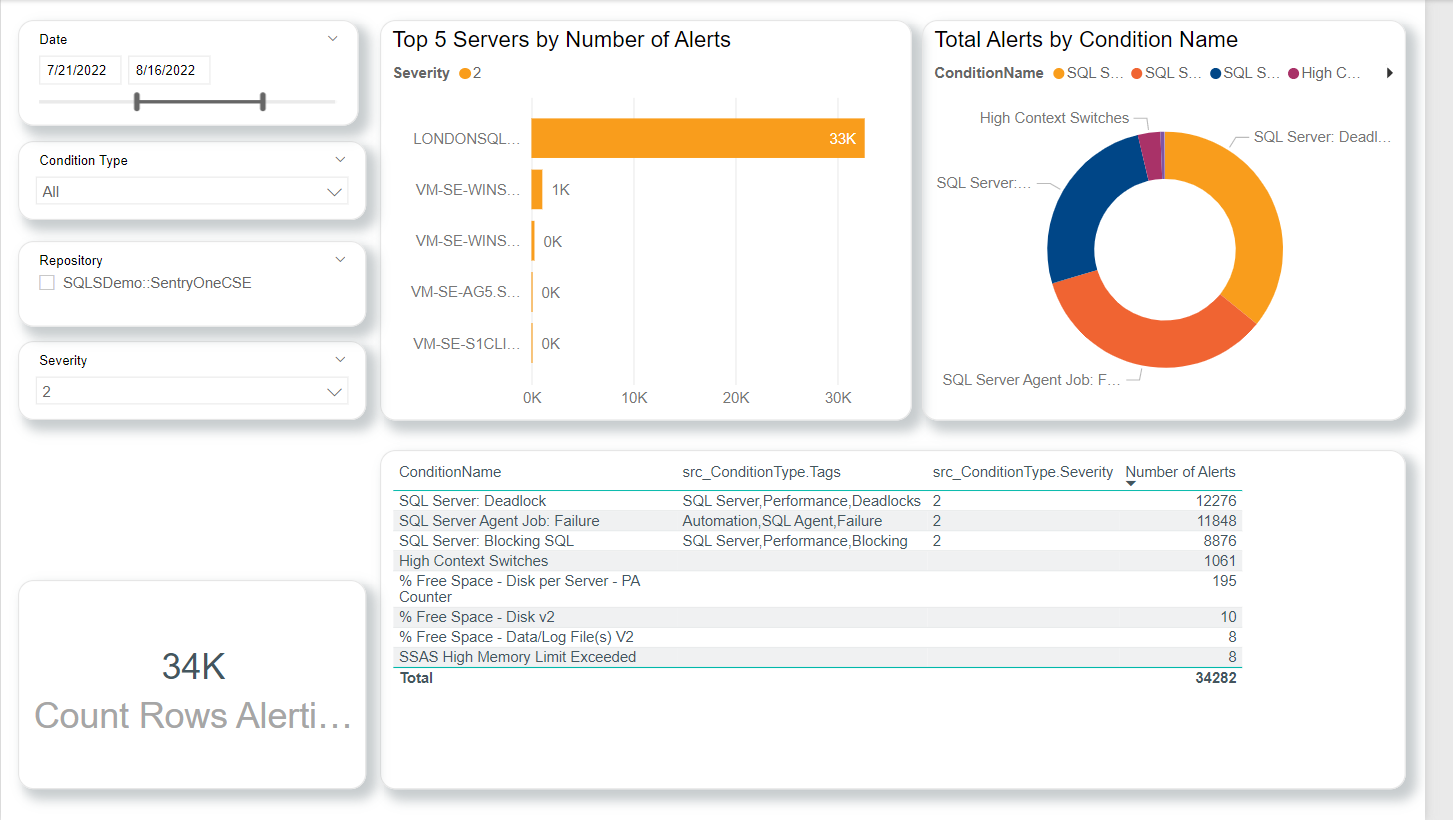Sort table by ConditionName column header

(450, 472)
